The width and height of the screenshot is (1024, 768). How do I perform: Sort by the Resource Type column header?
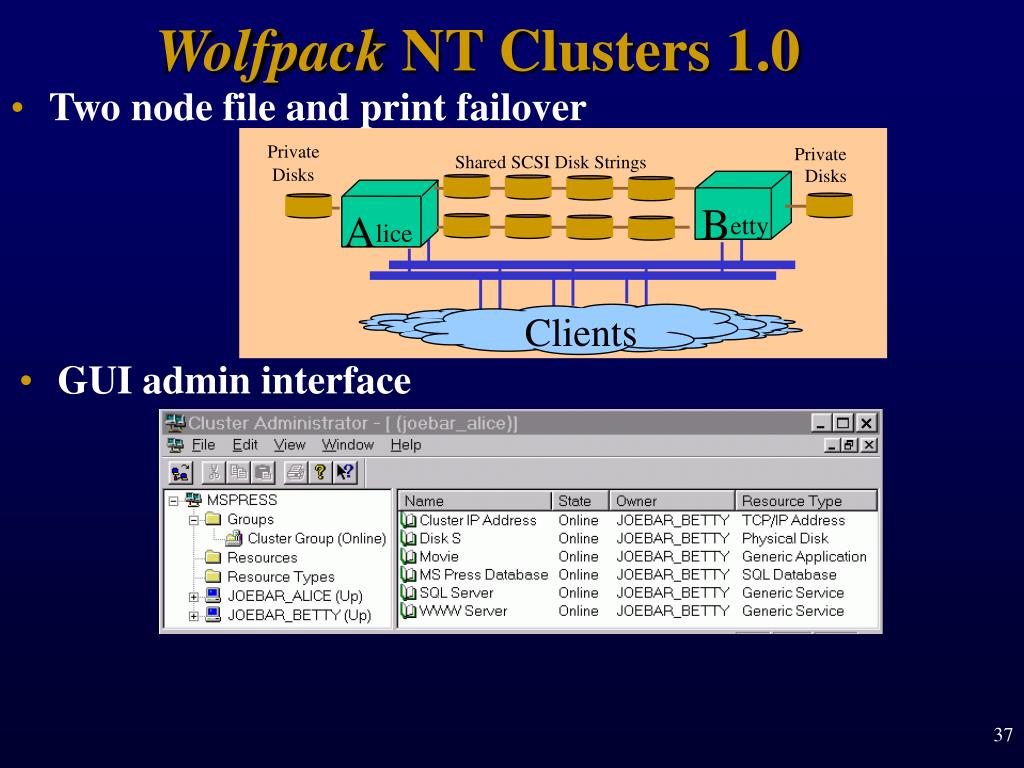[x=806, y=501]
